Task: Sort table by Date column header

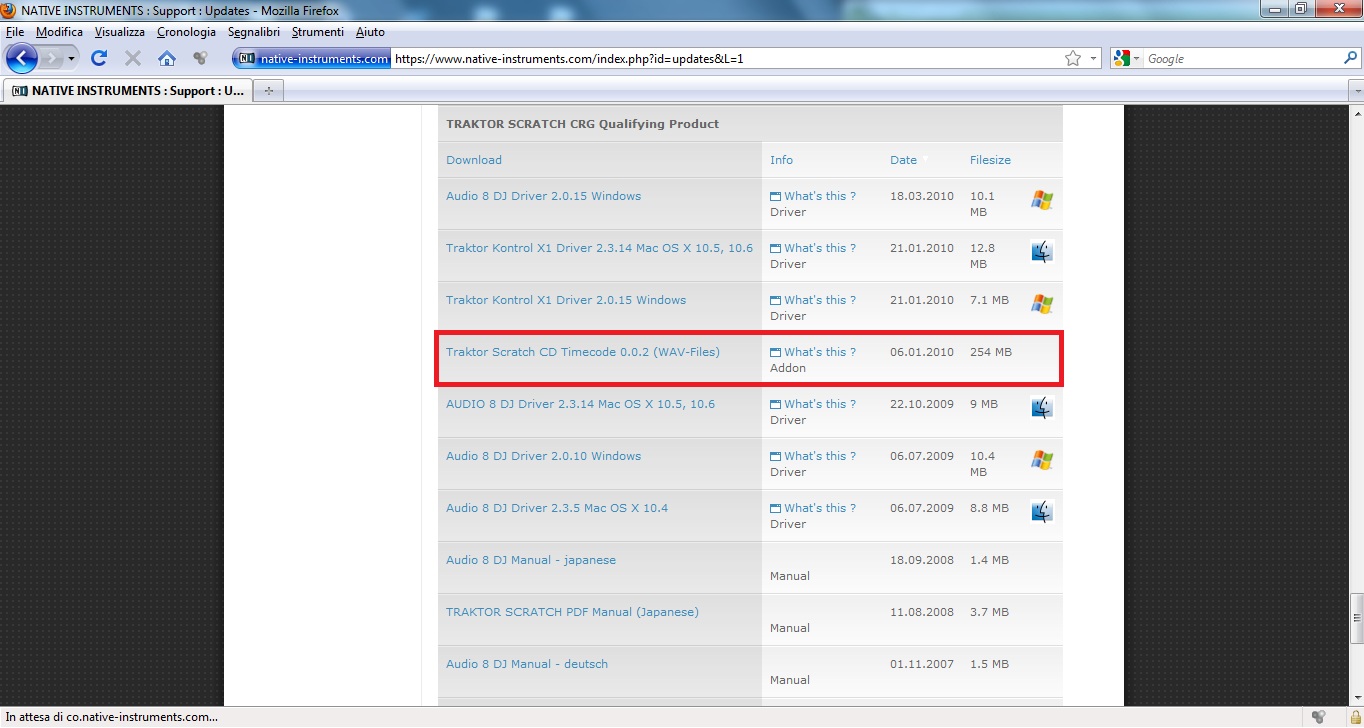Action: [903, 160]
